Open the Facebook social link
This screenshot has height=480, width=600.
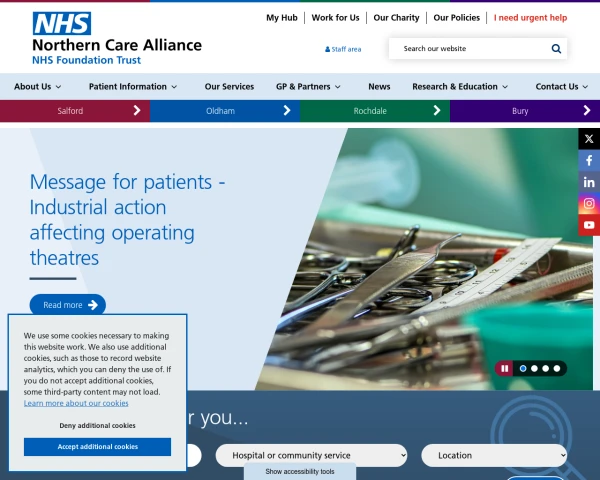coord(589,160)
